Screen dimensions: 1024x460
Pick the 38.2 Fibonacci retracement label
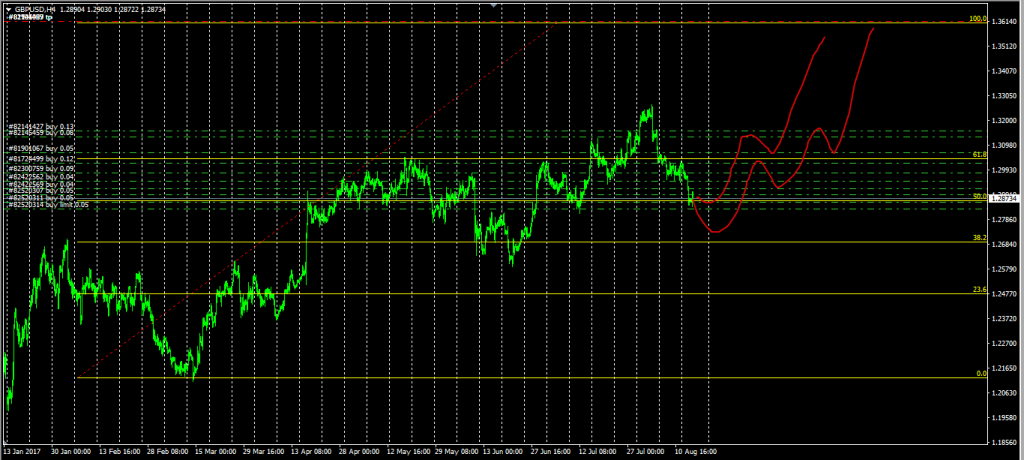[x=980, y=238]
